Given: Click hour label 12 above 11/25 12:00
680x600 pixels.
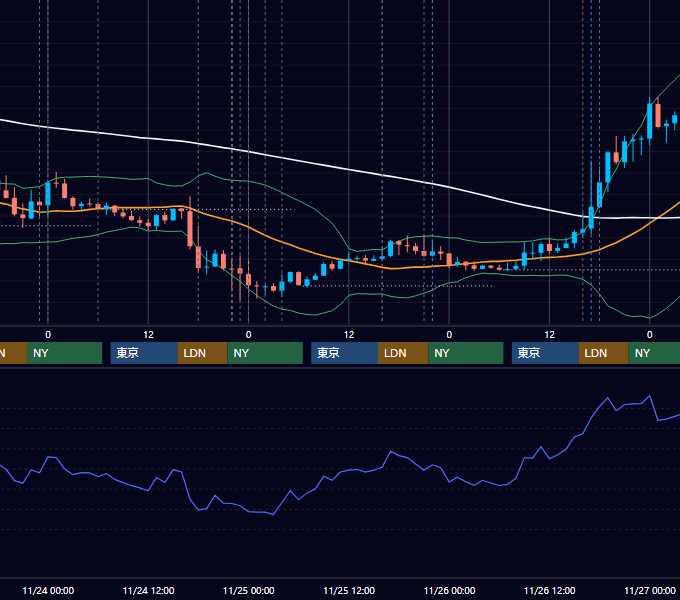Looking at the screenshot, I should 349,335.
